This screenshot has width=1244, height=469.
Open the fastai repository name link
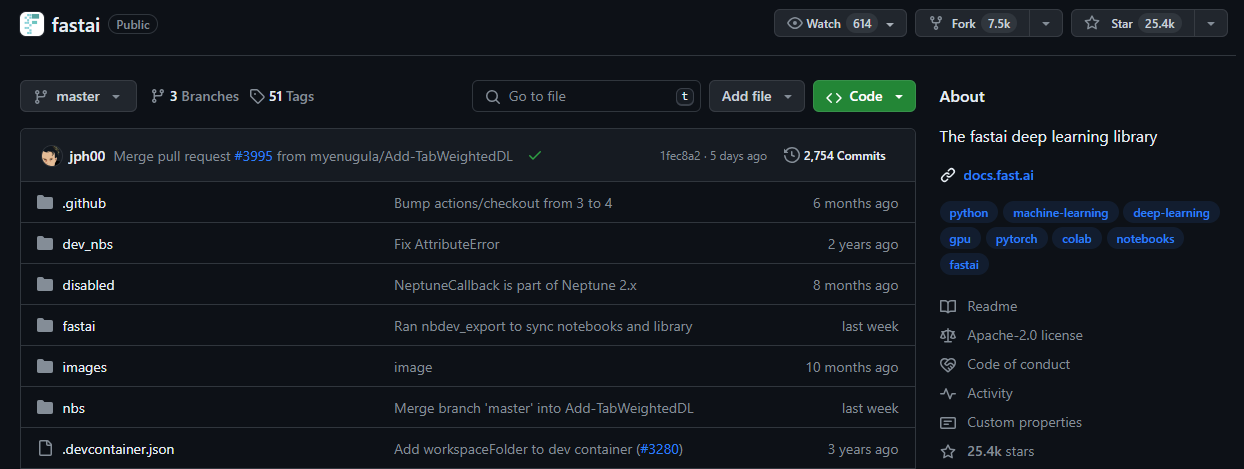75,24
